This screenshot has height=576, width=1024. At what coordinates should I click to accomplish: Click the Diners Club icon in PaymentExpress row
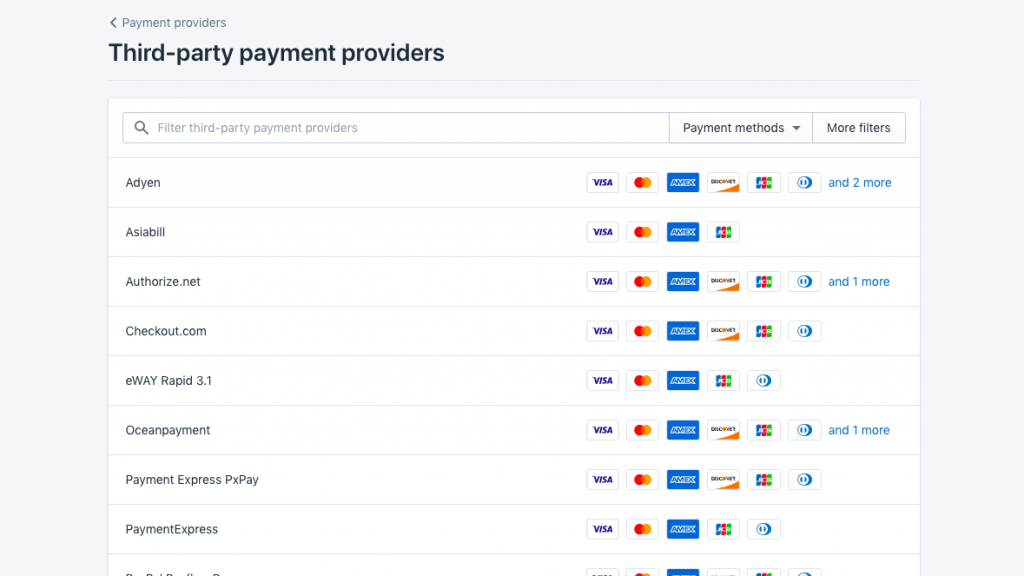pos(764,530)
